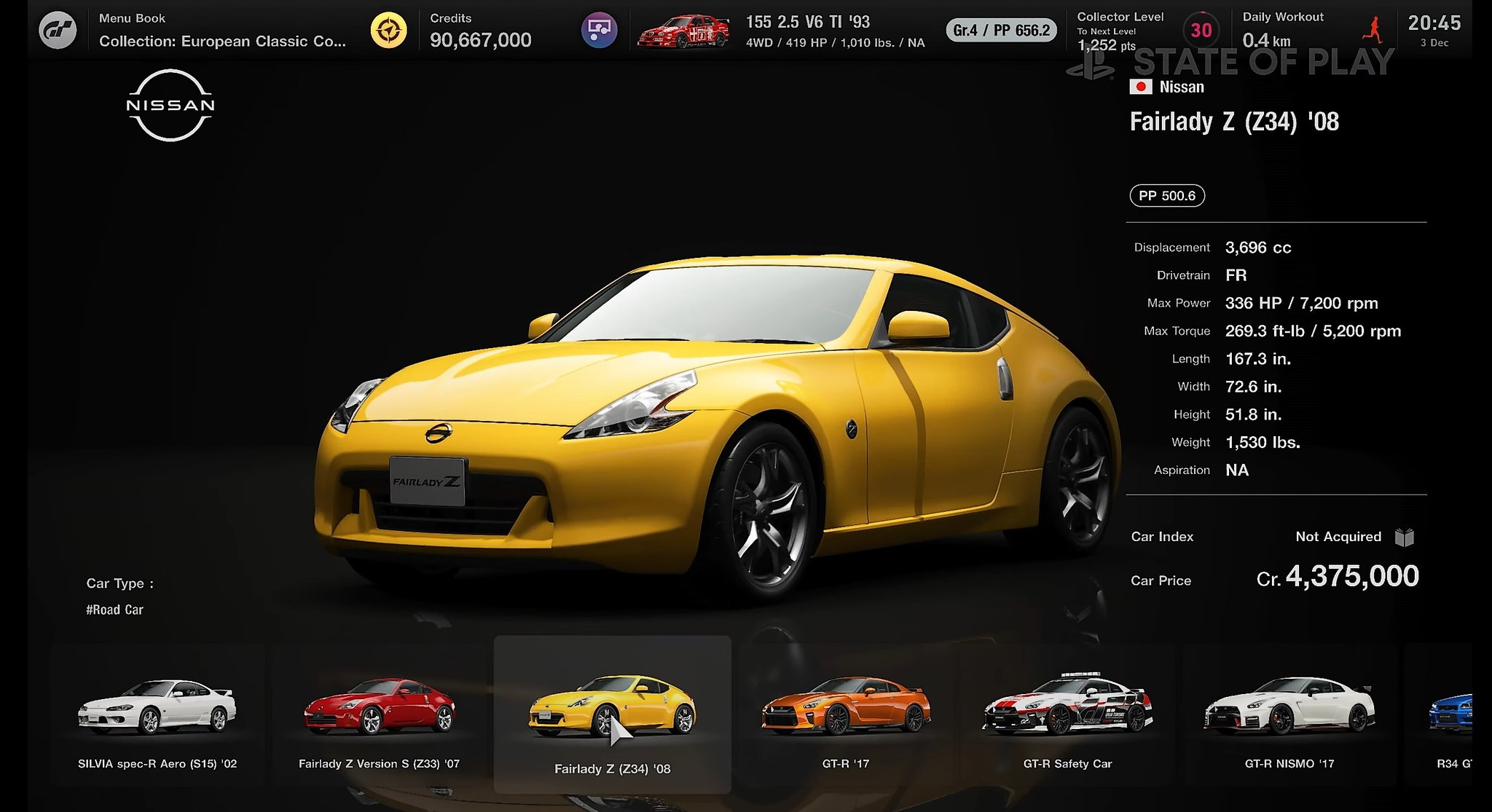Viewport: 1492px width, 812px height.
Task: Click the Displacement 3,696 cc value
Action: pyautogui.click(x=1258, y=248)
